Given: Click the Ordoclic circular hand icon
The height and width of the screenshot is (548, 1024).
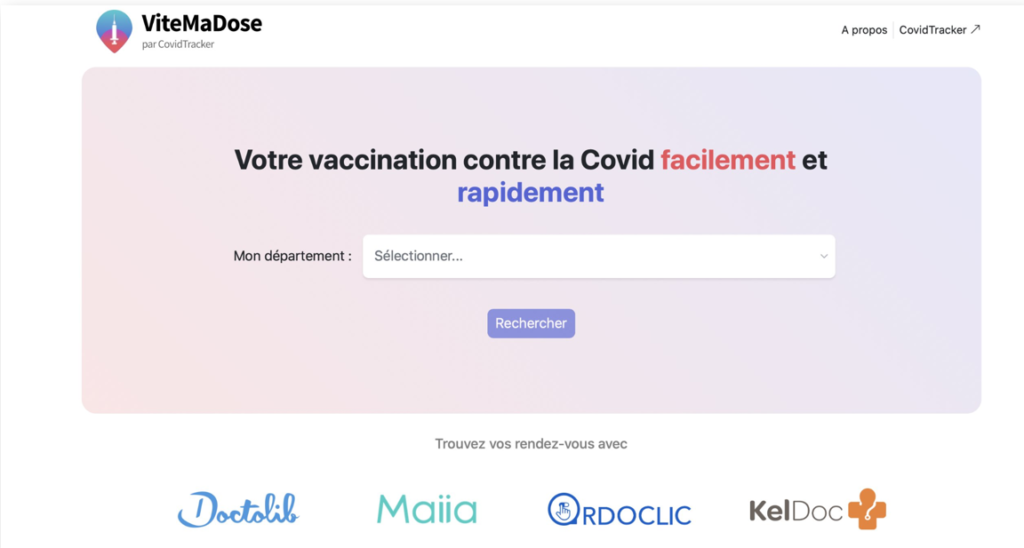Looking at the screenshot, I should tap(564, 509).
